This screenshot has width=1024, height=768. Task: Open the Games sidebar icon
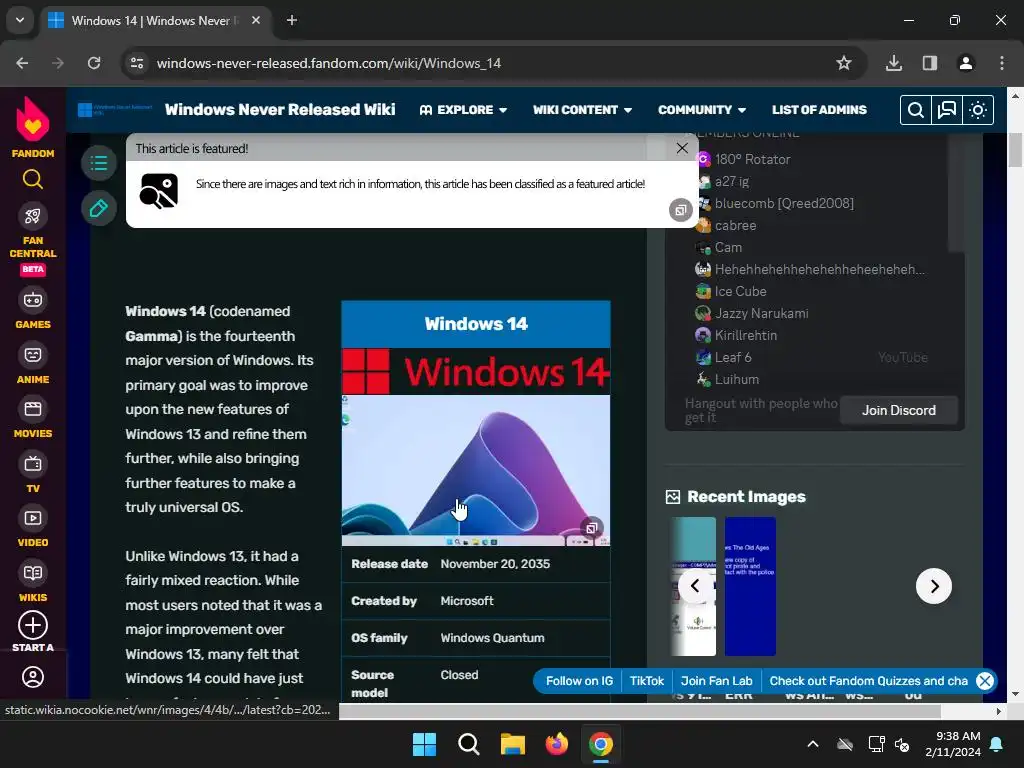pyautogui.click(x=33, y=300)
